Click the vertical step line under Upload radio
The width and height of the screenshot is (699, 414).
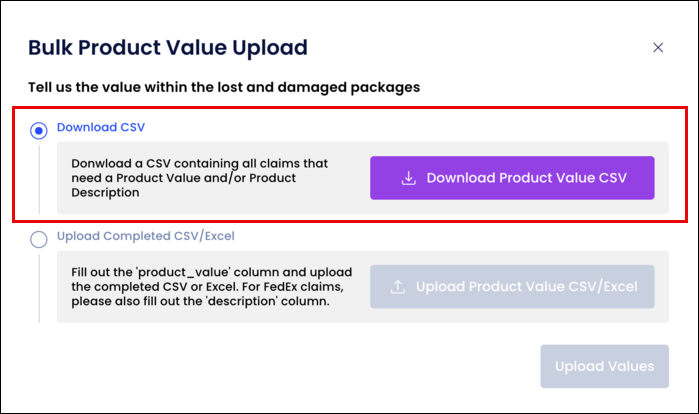tap(39, 288)
